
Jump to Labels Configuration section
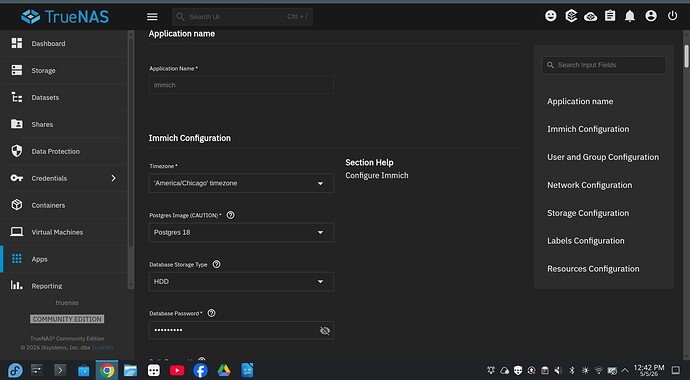point(586,241)
